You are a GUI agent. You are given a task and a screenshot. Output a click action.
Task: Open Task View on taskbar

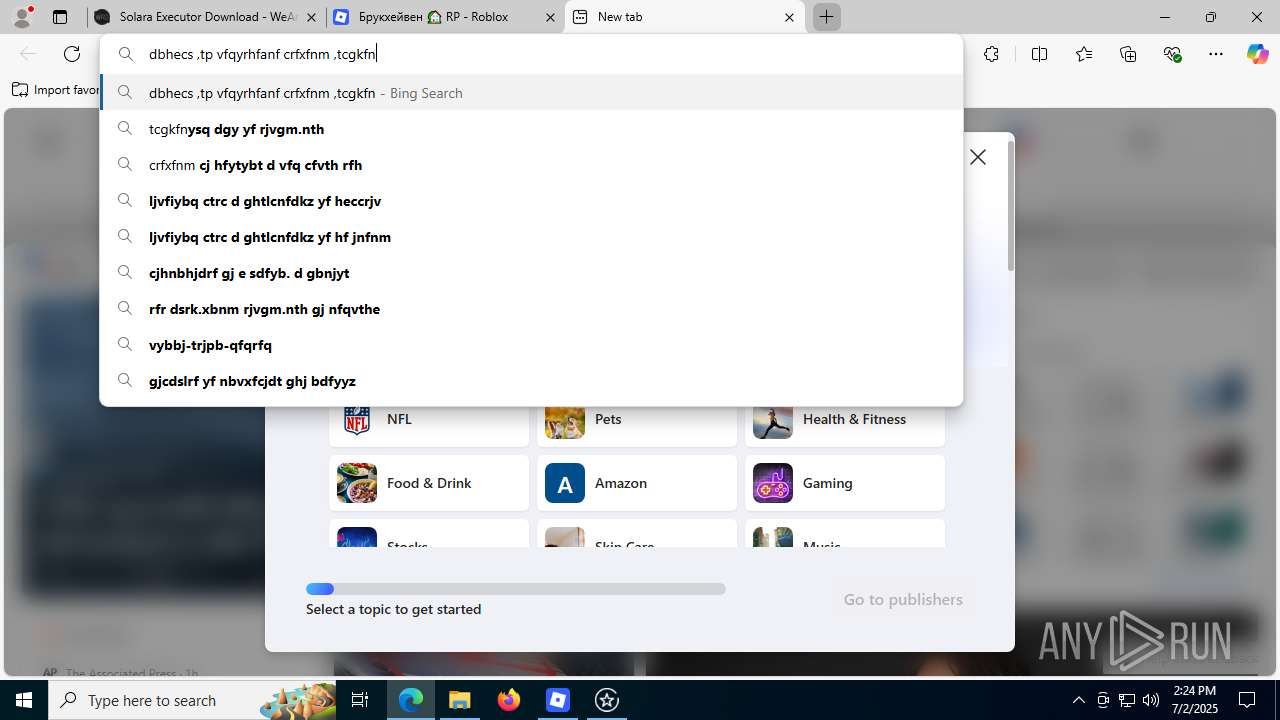[x=360, y=700]
